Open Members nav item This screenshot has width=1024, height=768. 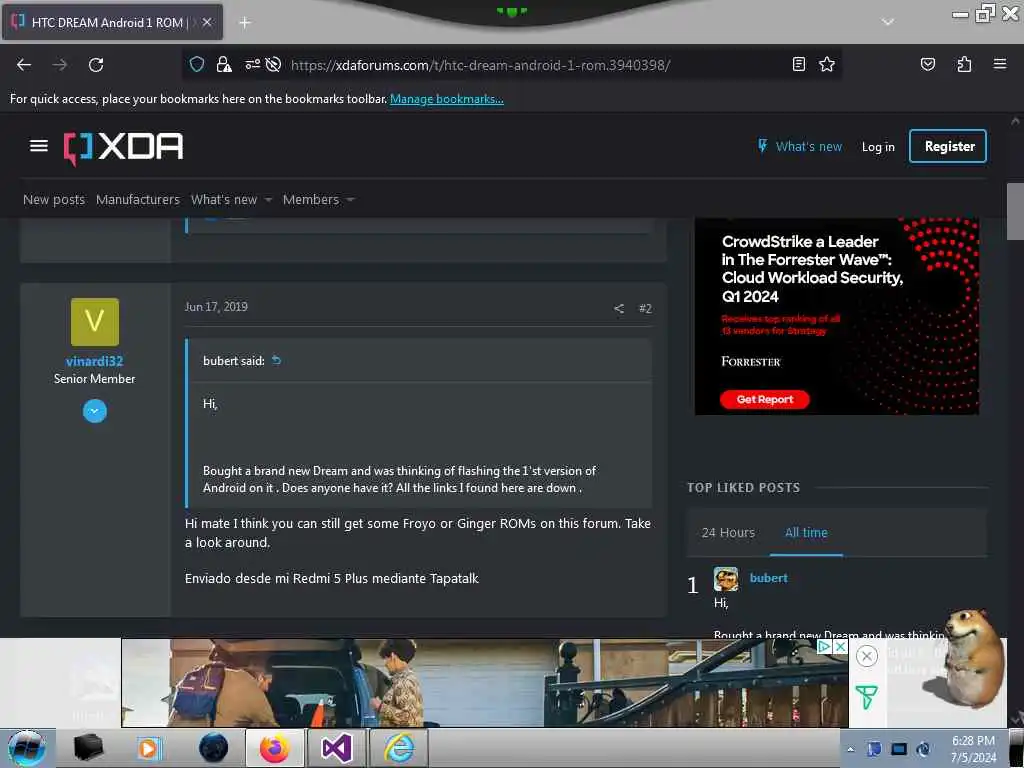click(311, 199)
